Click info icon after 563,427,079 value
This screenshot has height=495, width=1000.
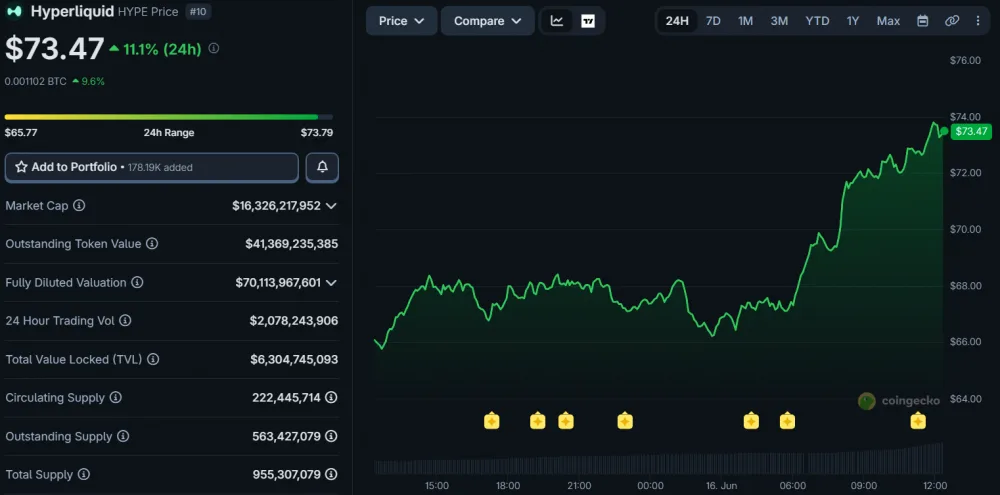click(331, 436)
